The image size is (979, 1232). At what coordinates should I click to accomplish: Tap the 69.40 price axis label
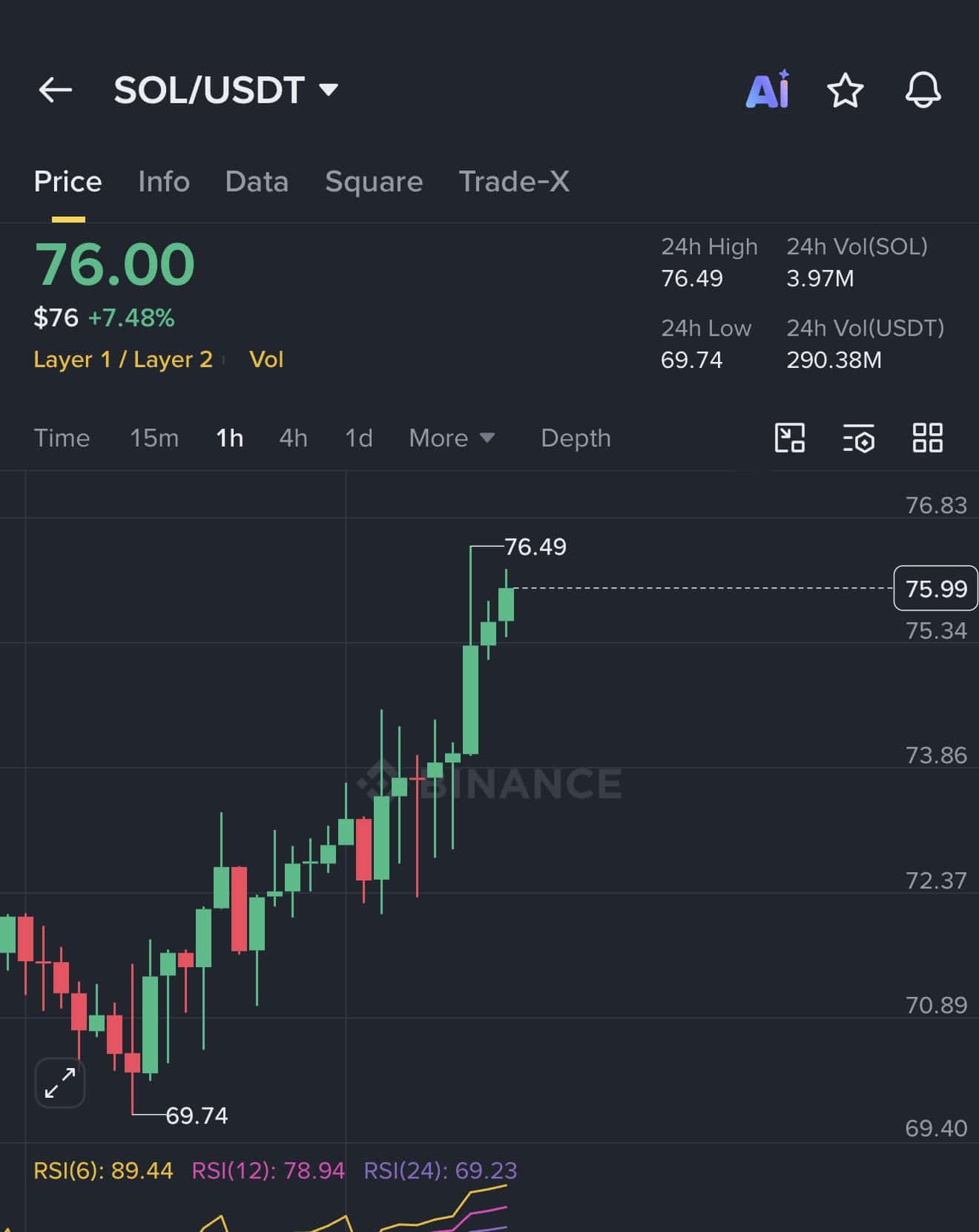point(936,1128)
